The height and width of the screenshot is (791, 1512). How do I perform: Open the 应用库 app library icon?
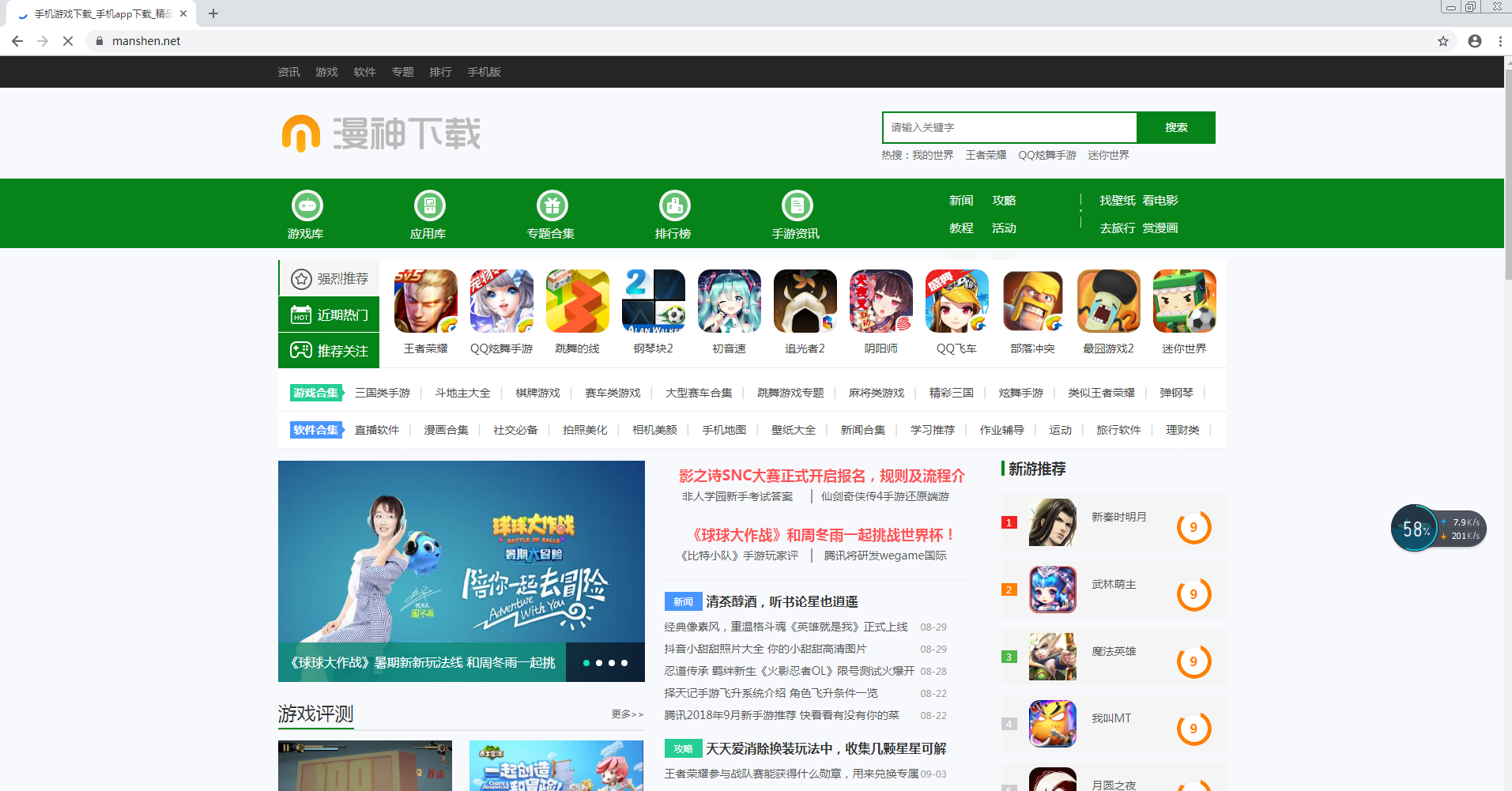[x=429, y=205]
